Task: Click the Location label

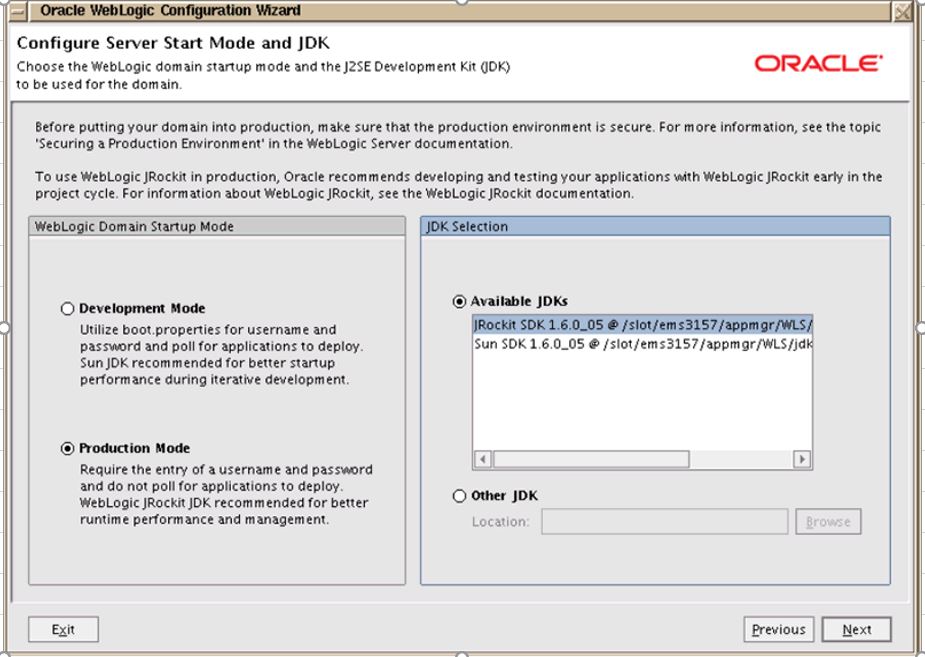Action: (501, 522)
